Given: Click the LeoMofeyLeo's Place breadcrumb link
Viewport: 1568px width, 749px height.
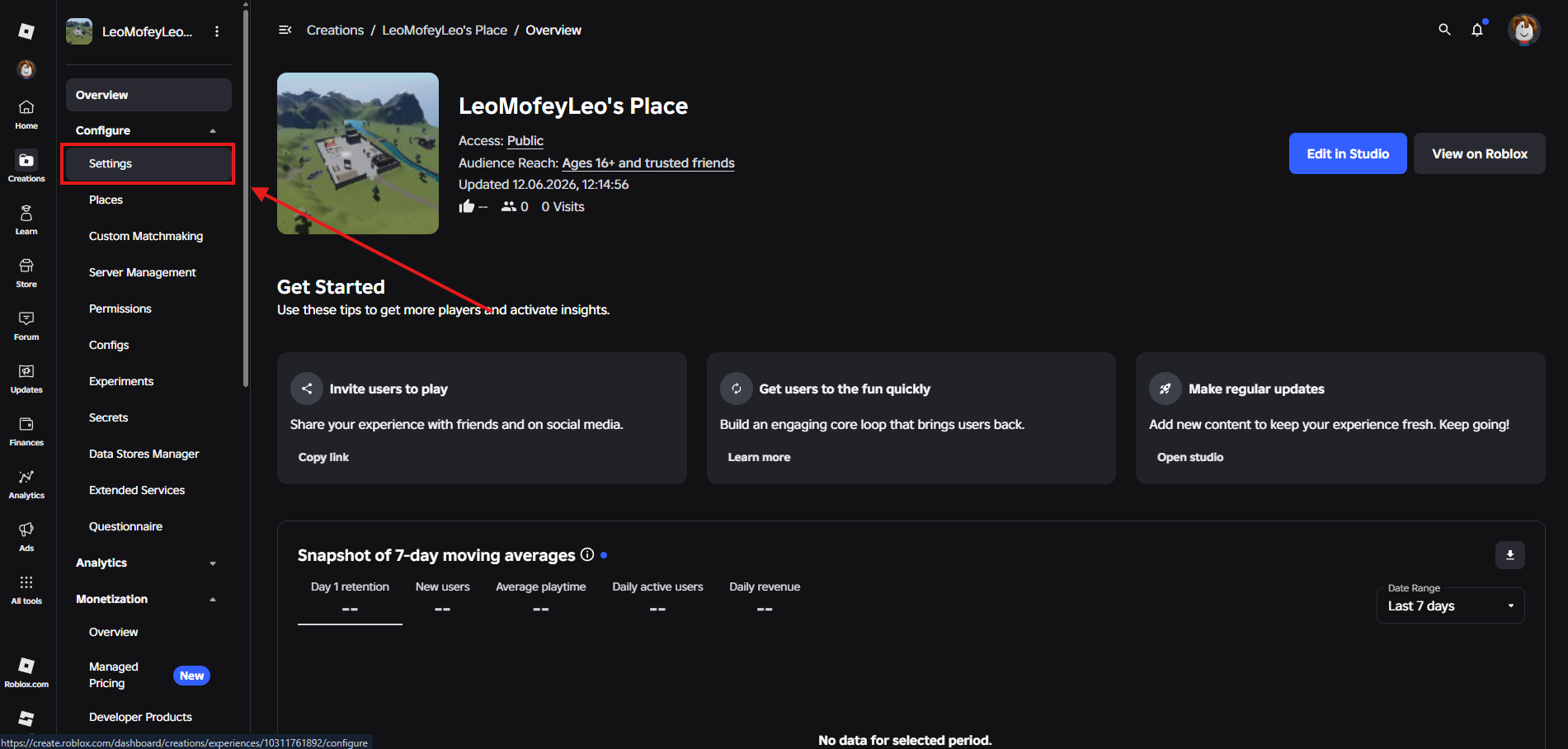Looking at the screenshot, I should coord(445,30).
